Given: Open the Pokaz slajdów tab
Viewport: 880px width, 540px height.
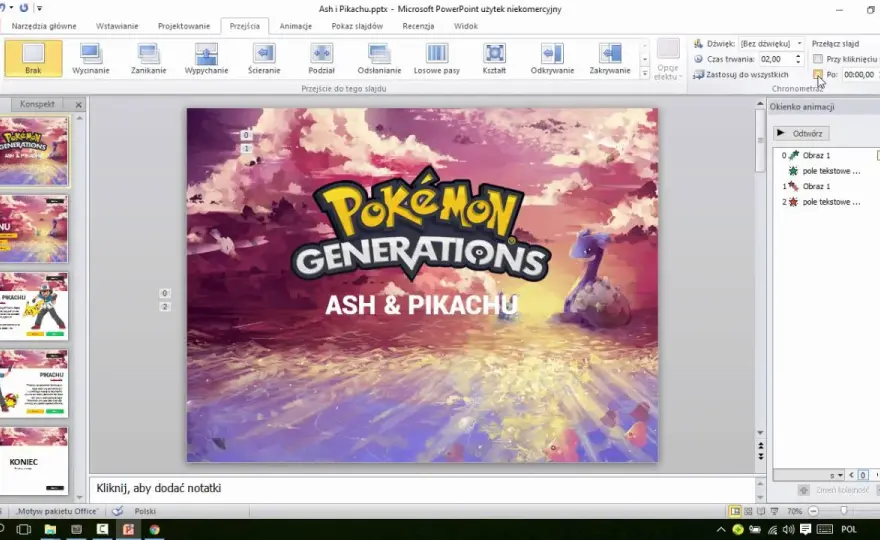Looking at the screenshot, I should click(x=357, y=26).
